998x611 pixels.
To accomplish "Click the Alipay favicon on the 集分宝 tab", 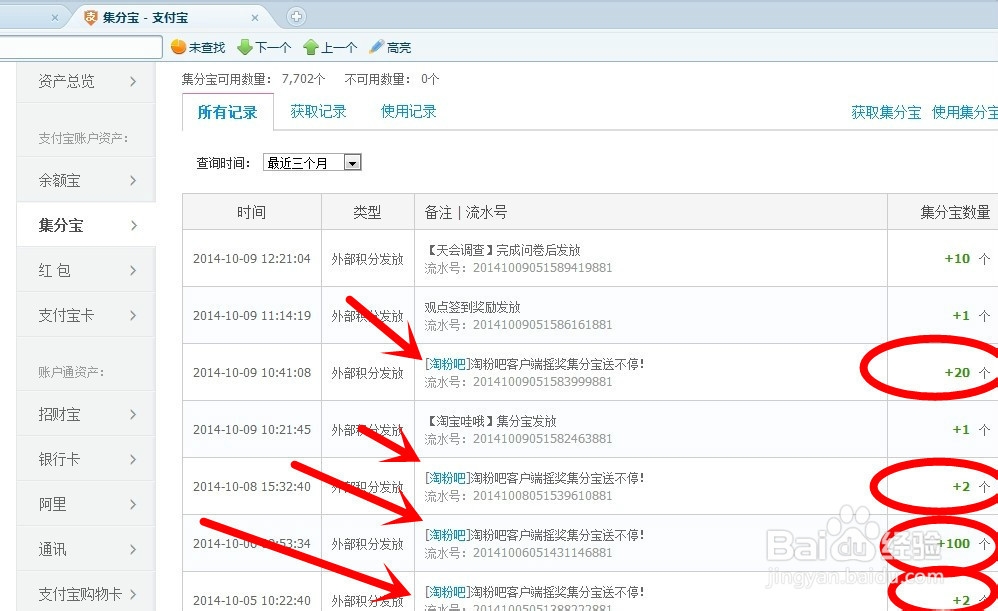I will (x=91, y=17).
